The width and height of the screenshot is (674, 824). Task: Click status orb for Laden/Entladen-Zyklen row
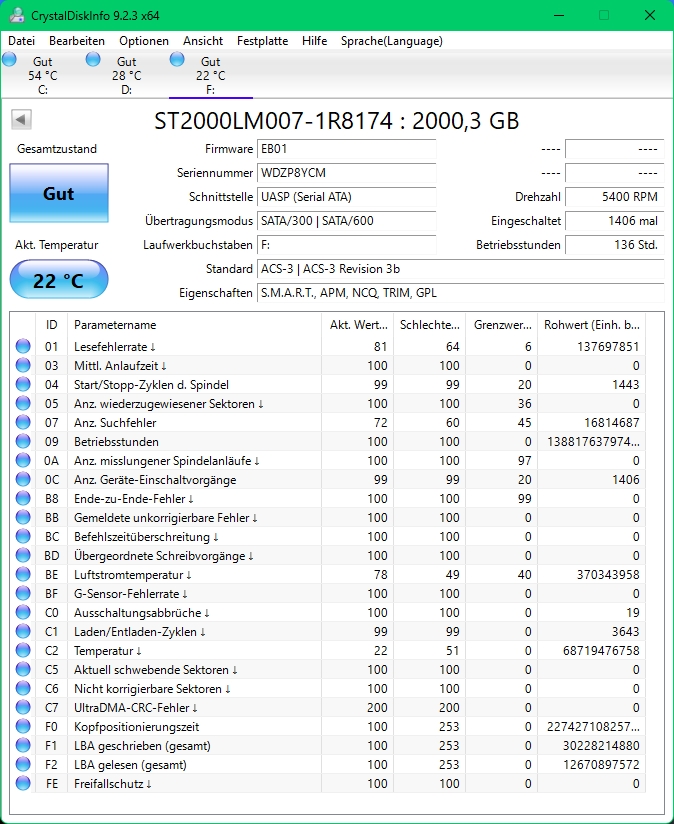coord(23,631)
